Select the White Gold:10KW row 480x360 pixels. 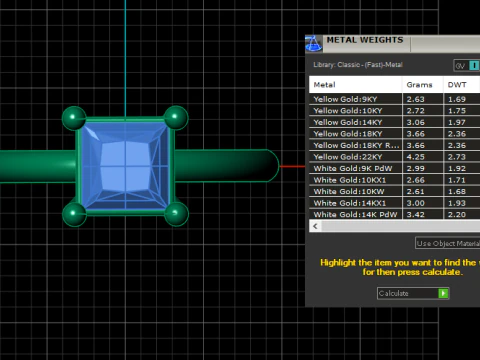(x=394, y=191)
